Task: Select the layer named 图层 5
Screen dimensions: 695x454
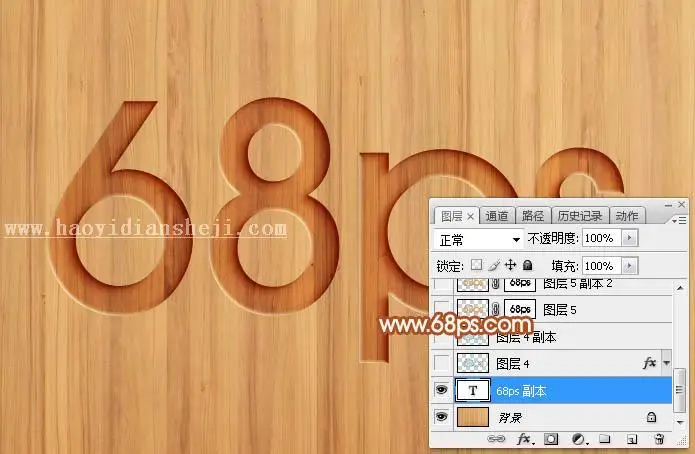Action: 559,309
